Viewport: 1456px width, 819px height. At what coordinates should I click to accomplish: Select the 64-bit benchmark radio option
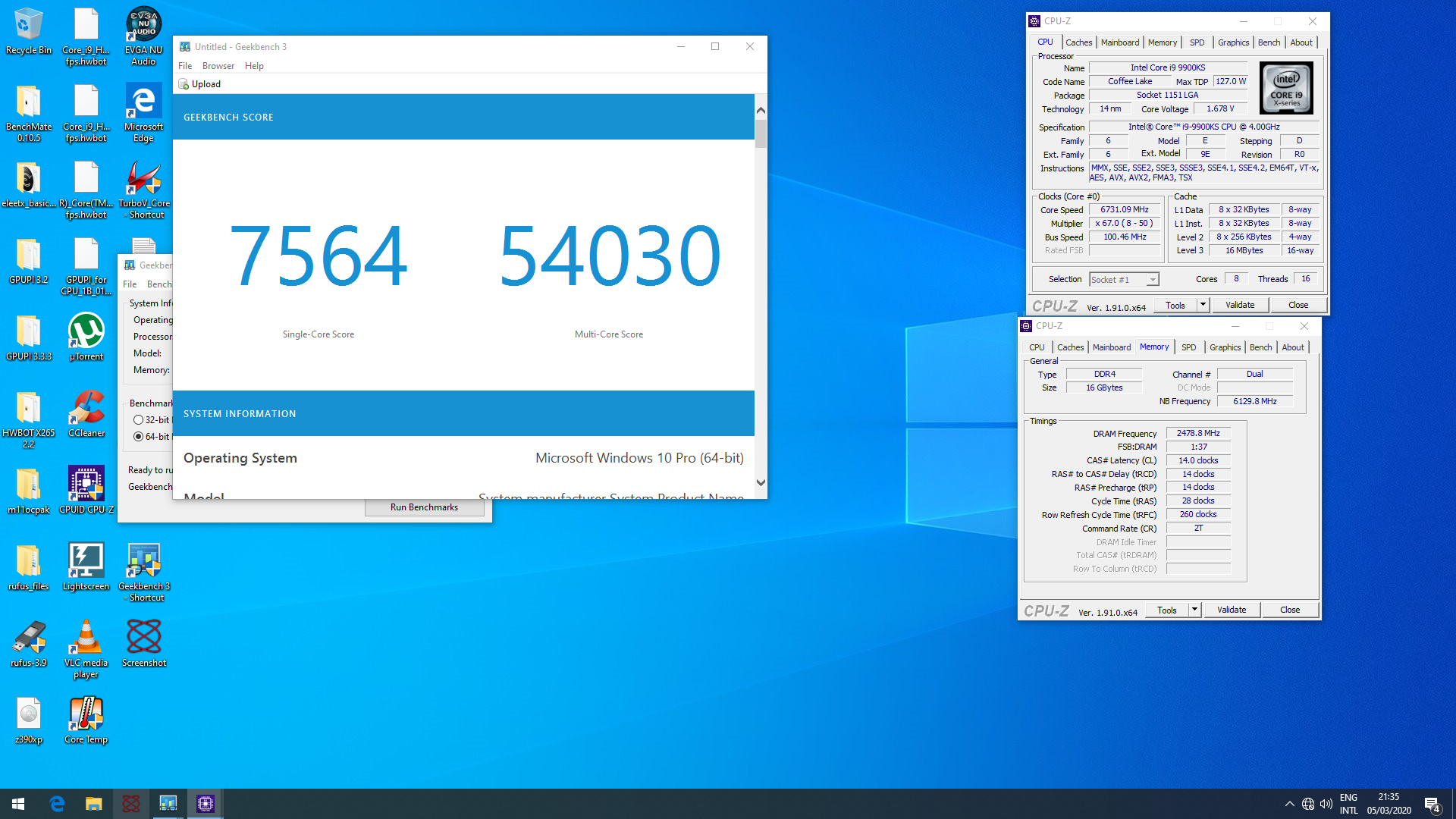click(x=138, y=437)
